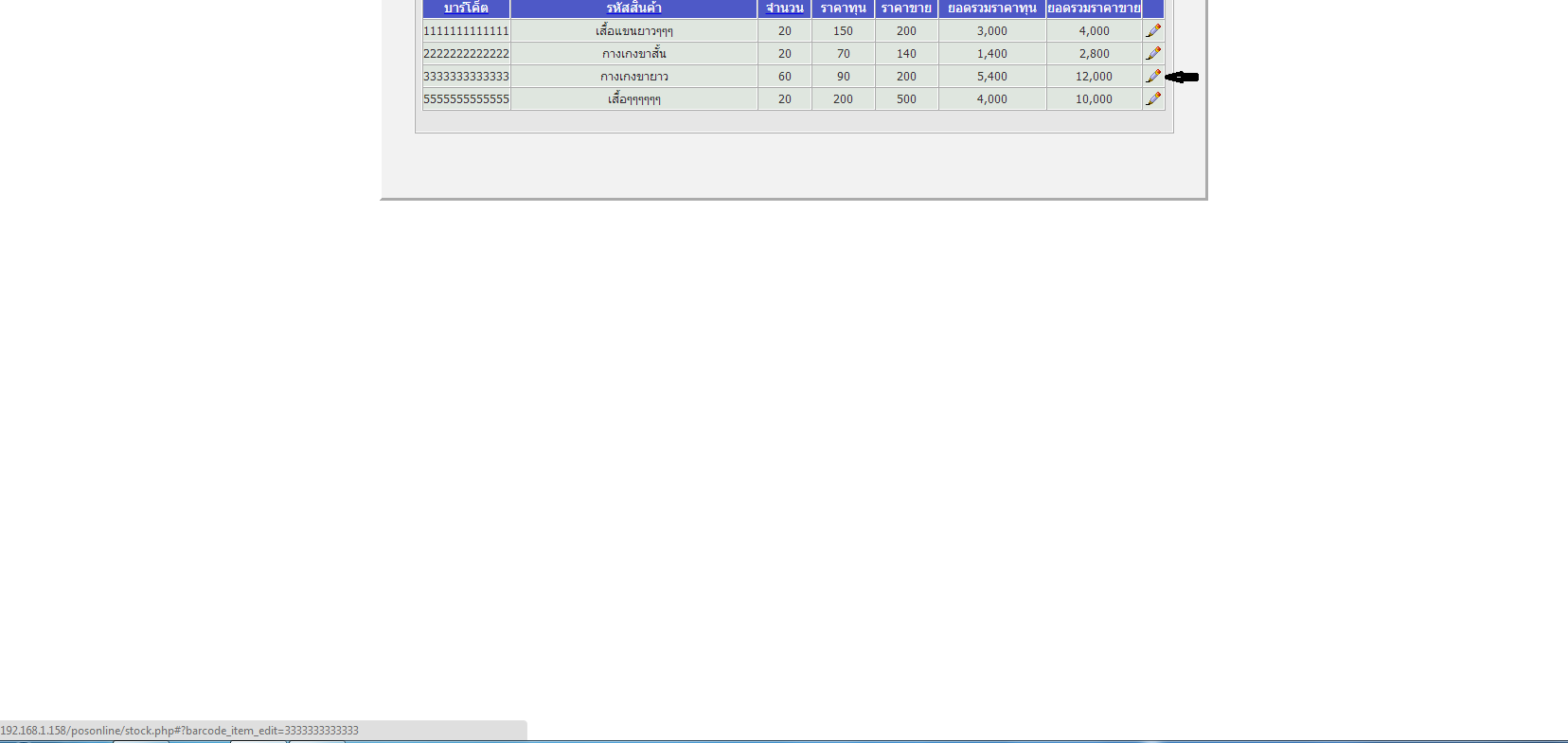Click the บาร์โค้ด column header
Image resolution: width=1568 pixels, height=743 pixels.
(466, 9)
